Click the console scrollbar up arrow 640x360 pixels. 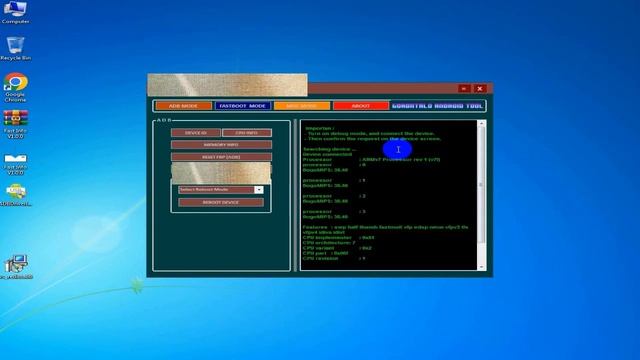[x=481, y=123]
